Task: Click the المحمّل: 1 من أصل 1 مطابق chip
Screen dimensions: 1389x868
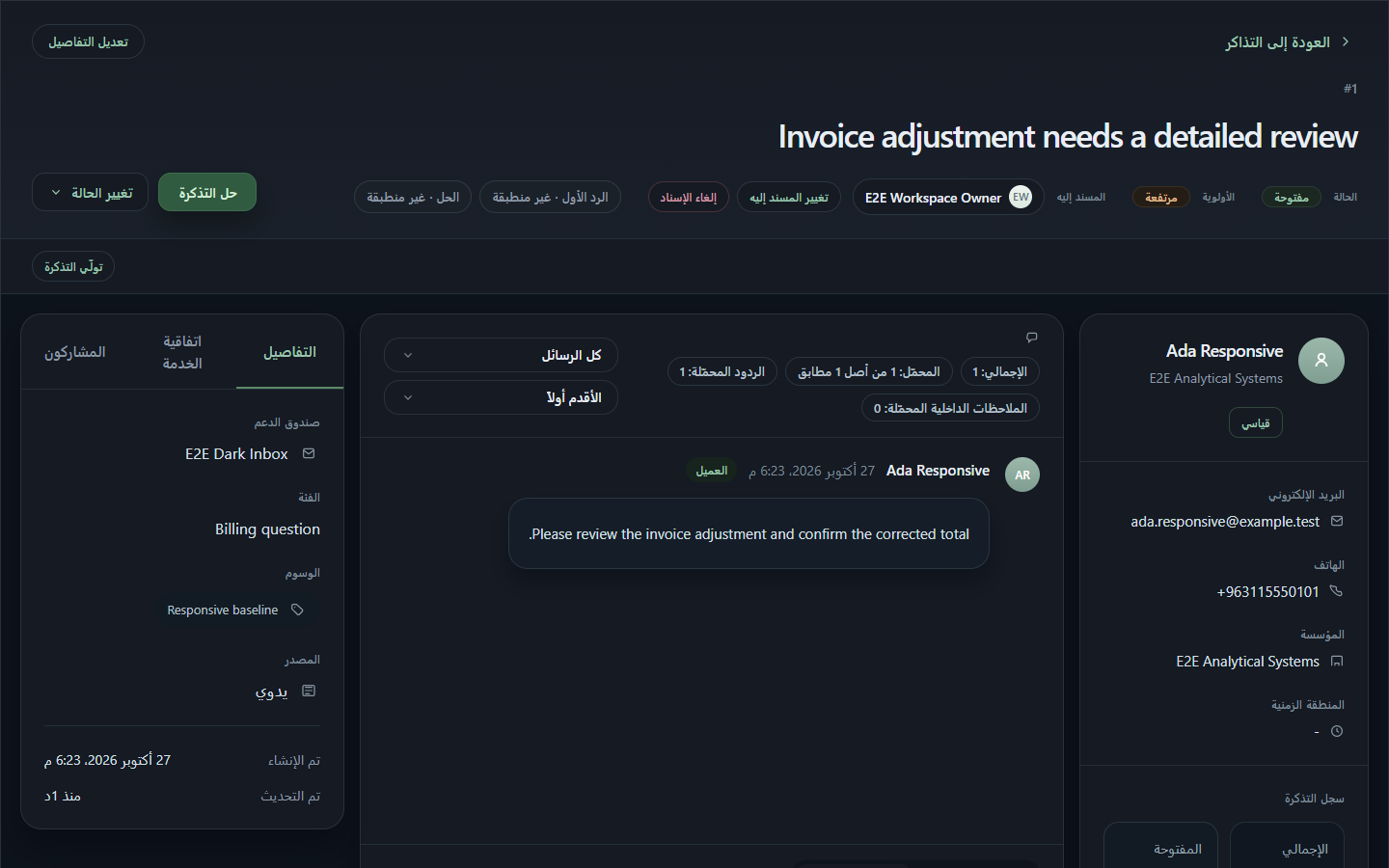Action: pos(869,371)
